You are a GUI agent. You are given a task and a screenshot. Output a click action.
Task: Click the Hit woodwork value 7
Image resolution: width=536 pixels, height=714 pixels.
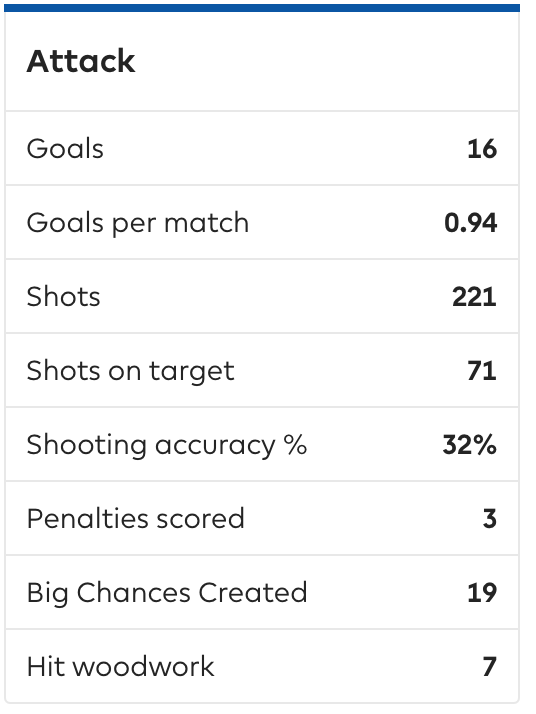(490, 667)
